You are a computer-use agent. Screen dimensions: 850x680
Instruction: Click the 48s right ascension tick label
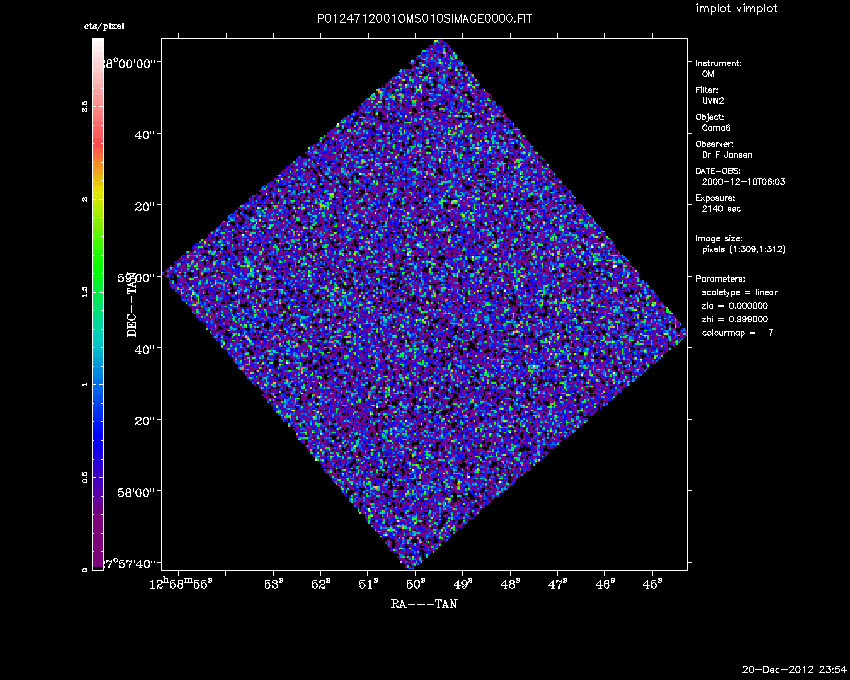pyautogui.click(x=510, y=584)
